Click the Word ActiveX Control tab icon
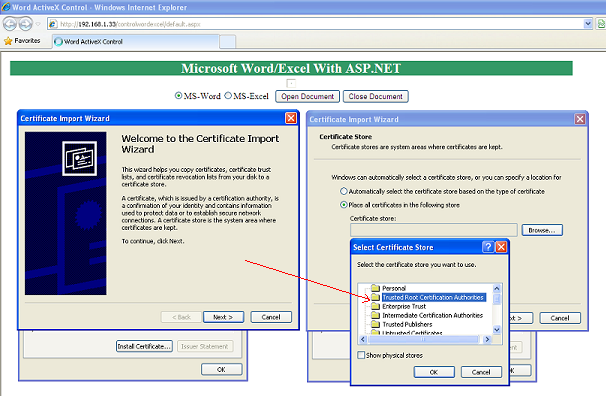This screenshot has height=396, width=606. pyautogui.click(x=59, y=42)
